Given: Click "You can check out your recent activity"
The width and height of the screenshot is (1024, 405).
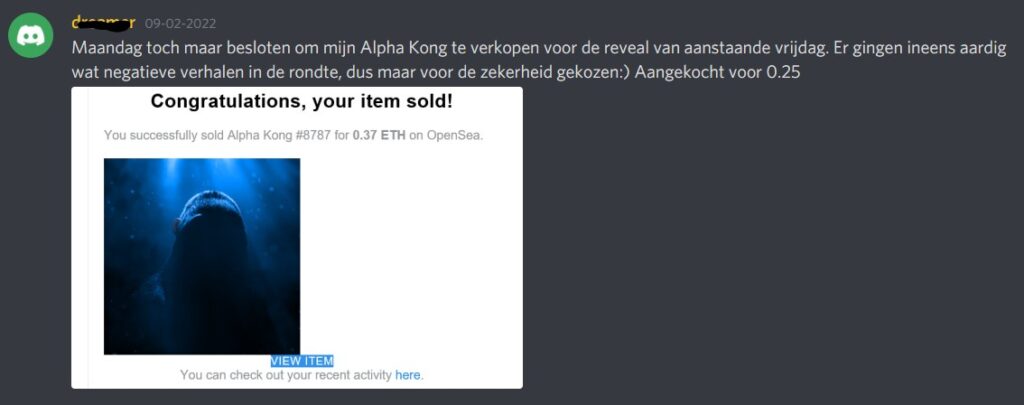Looking at the screenshot, I should tap(286, 375).
